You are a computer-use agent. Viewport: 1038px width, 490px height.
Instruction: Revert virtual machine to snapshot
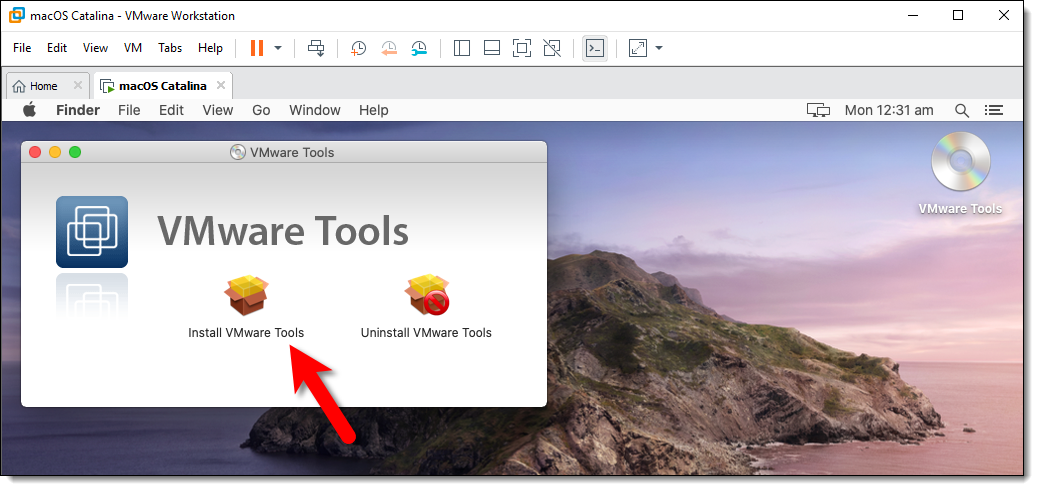tap(389, 48)
